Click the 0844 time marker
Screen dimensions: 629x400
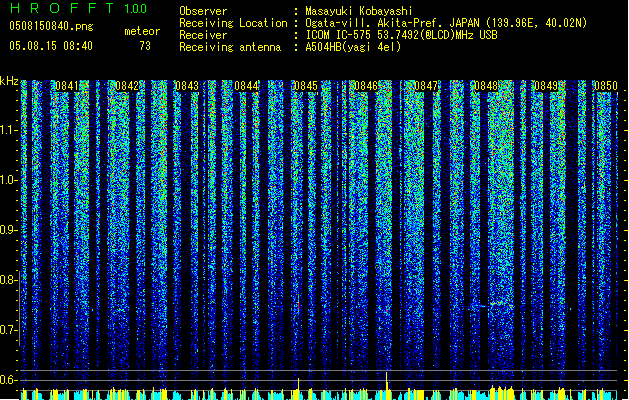246,86
